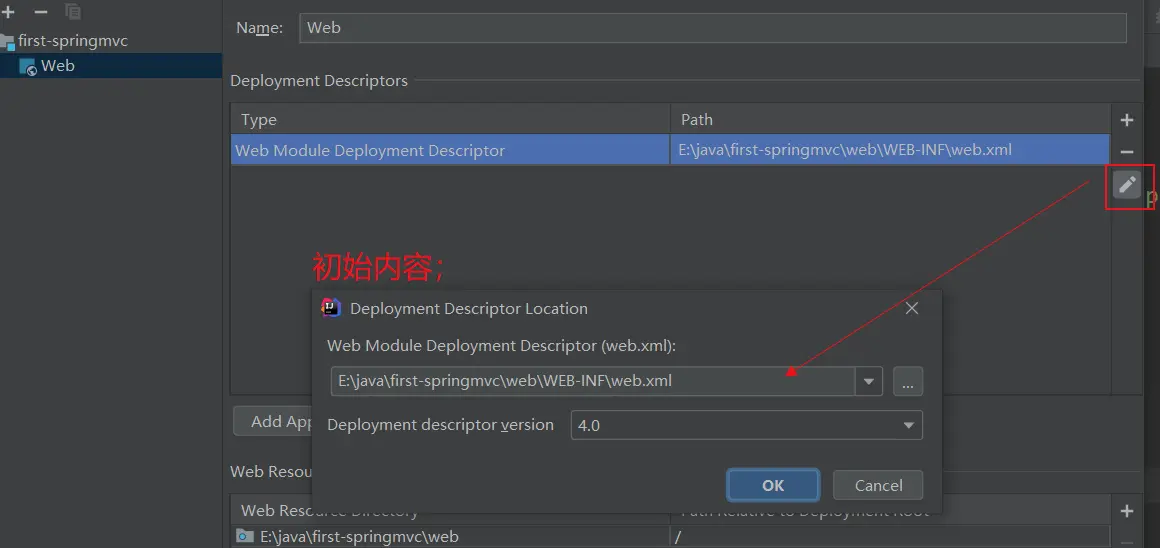Open Deployment descriptor version dropdown

click(746, 425)
